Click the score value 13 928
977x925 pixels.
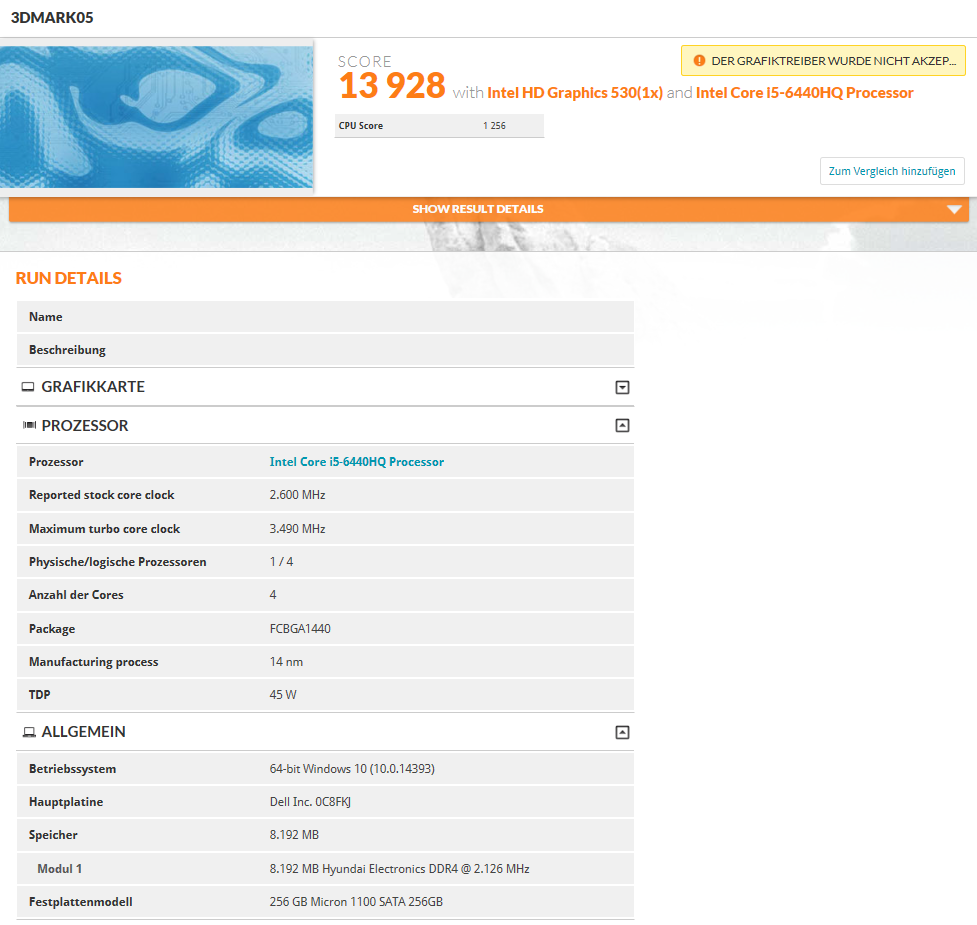coord(392,85)
